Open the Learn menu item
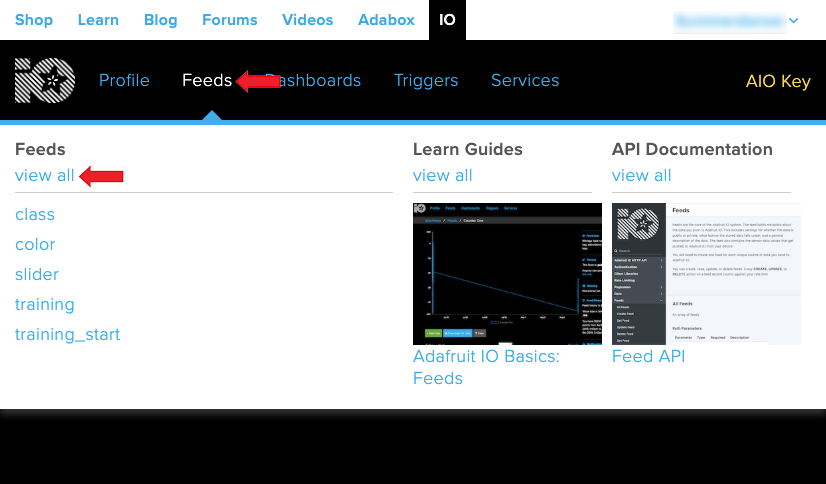This screenshot has width=826, height=484. pyautogui.click(x=98, y=20)
